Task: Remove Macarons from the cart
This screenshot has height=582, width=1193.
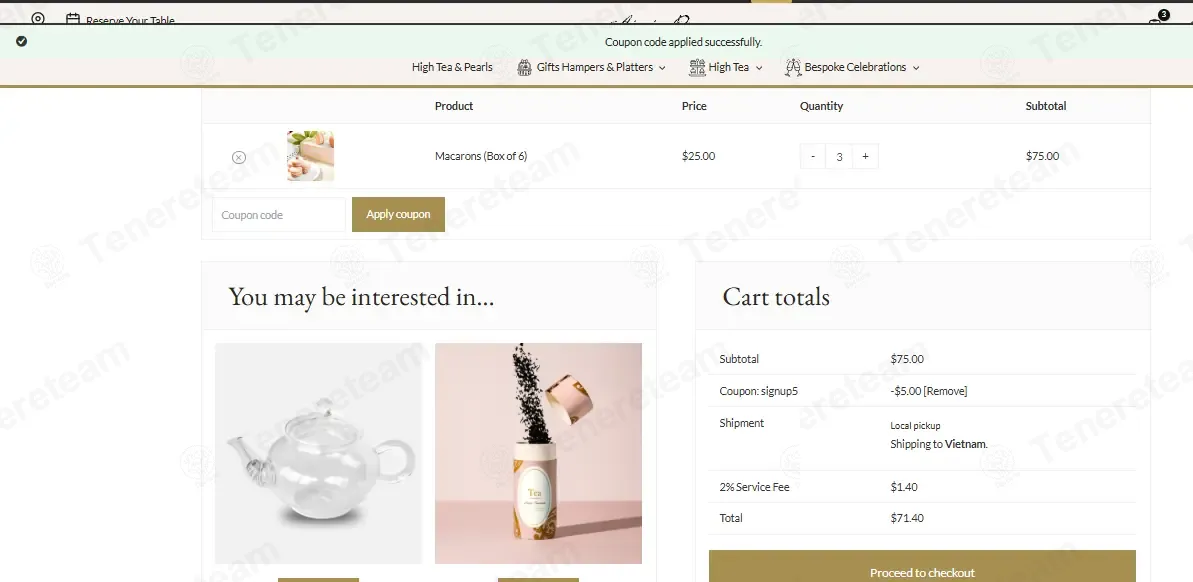Action: [x=239, y=157]
